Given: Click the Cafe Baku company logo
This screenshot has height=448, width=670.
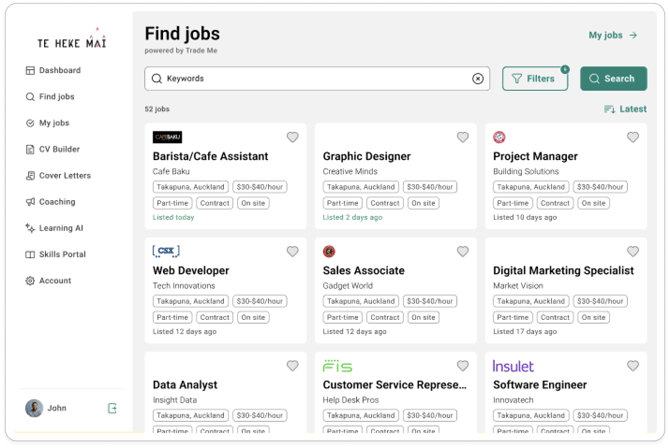Looking at the screenshot, I should tap(167, 137).
